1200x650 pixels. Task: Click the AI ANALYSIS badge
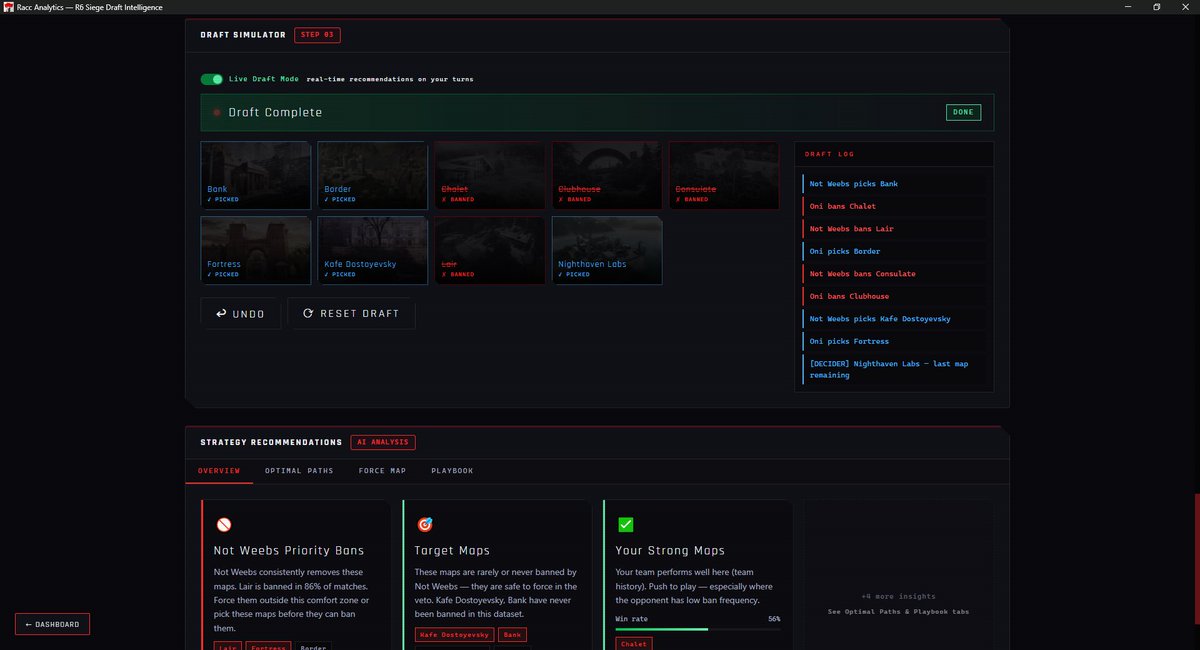click(x=383, y=442)
